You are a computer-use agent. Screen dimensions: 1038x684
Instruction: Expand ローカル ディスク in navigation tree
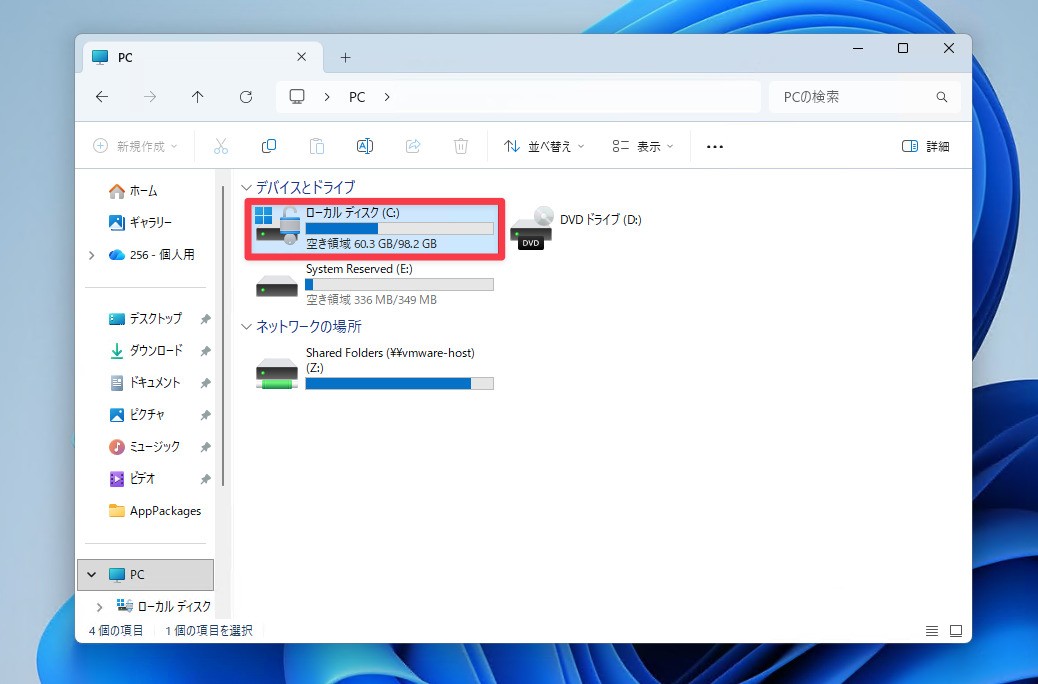coord(99,607)
